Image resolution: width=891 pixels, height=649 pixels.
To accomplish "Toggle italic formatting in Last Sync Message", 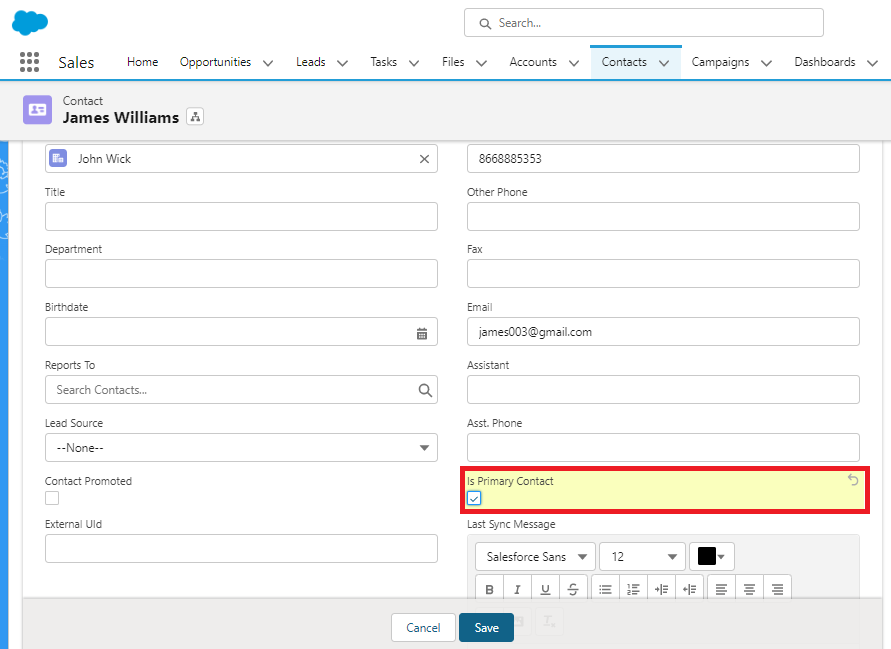I will [517, 589].
